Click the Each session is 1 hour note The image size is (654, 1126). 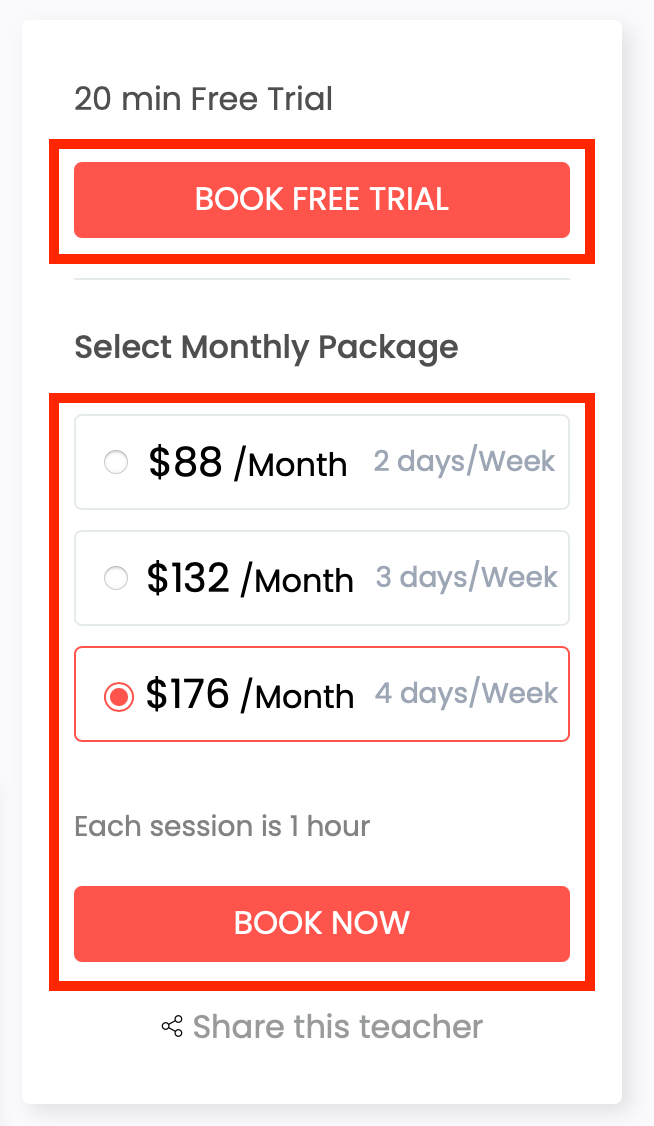click(222, 826)
